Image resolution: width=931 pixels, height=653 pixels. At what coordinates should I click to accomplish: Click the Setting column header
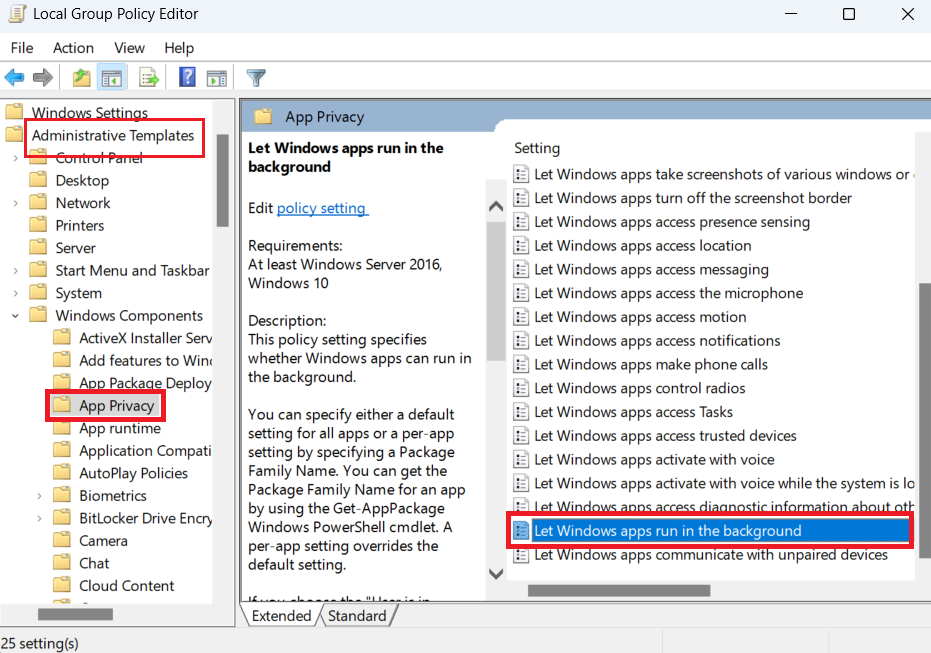click(x=537, y=148)
